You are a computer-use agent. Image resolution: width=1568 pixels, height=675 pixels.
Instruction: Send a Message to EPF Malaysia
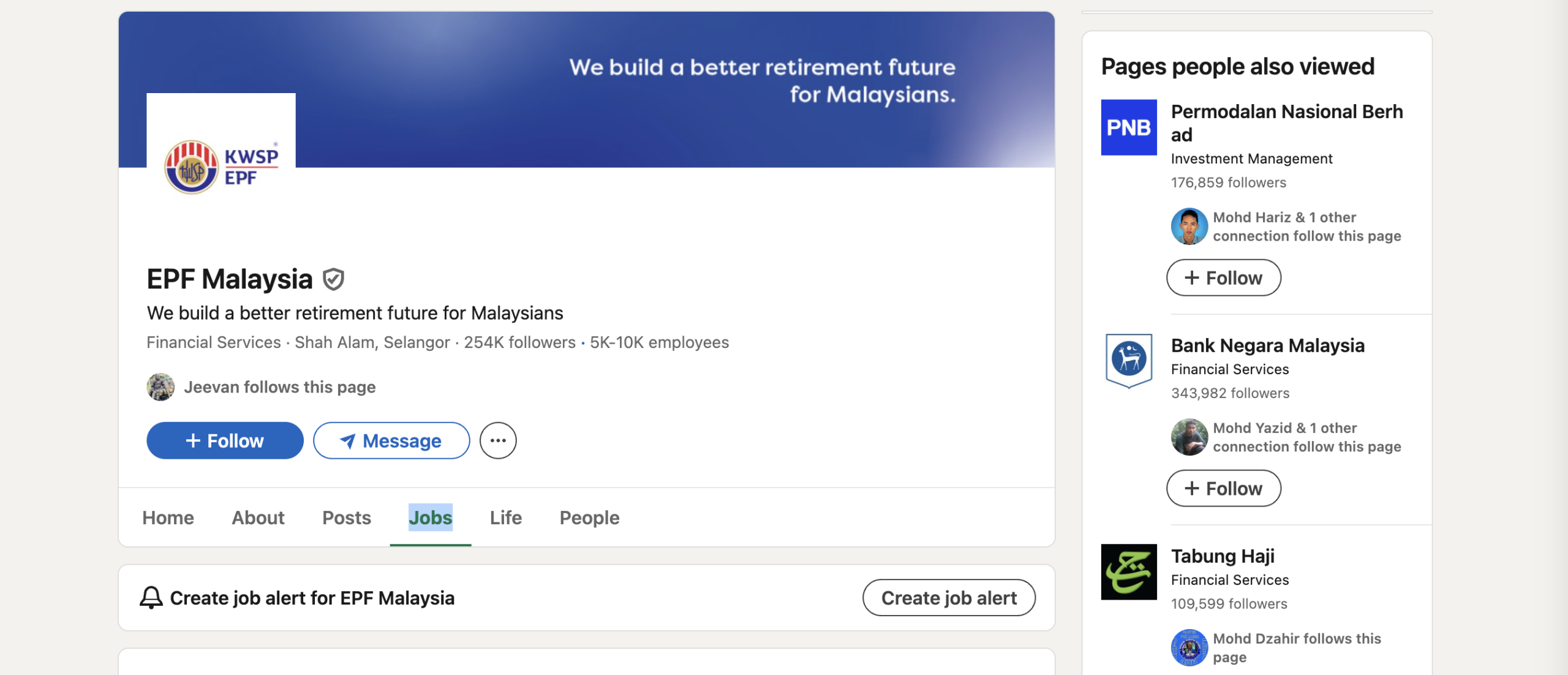click(x=391, y=440)
